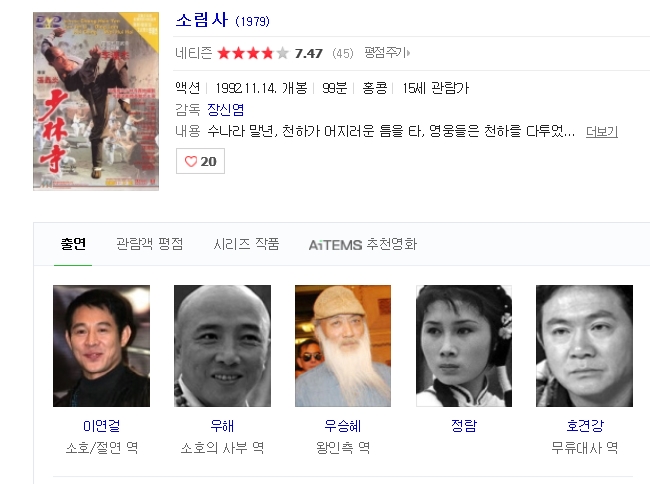Click the 이연걸 actor photo
The height and width of the screenshot is (484, 650).
click(102, 346)
